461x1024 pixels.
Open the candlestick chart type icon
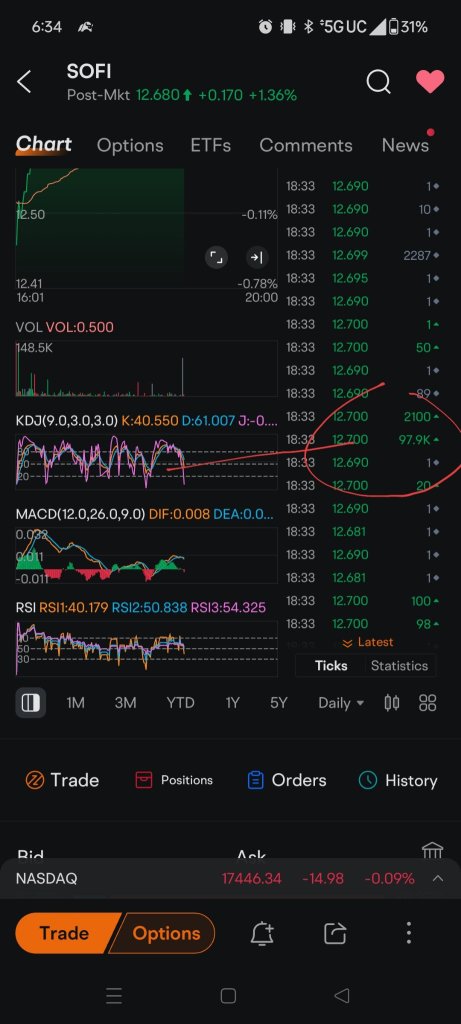coord(392,703)
